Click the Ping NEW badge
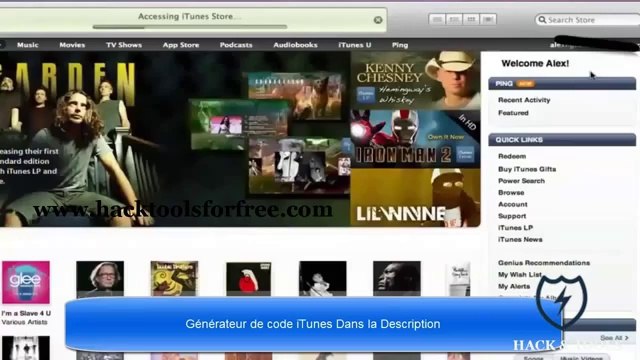Image resolution: width=640 pixels, height=360 pixels. click(x=525, y=84)
